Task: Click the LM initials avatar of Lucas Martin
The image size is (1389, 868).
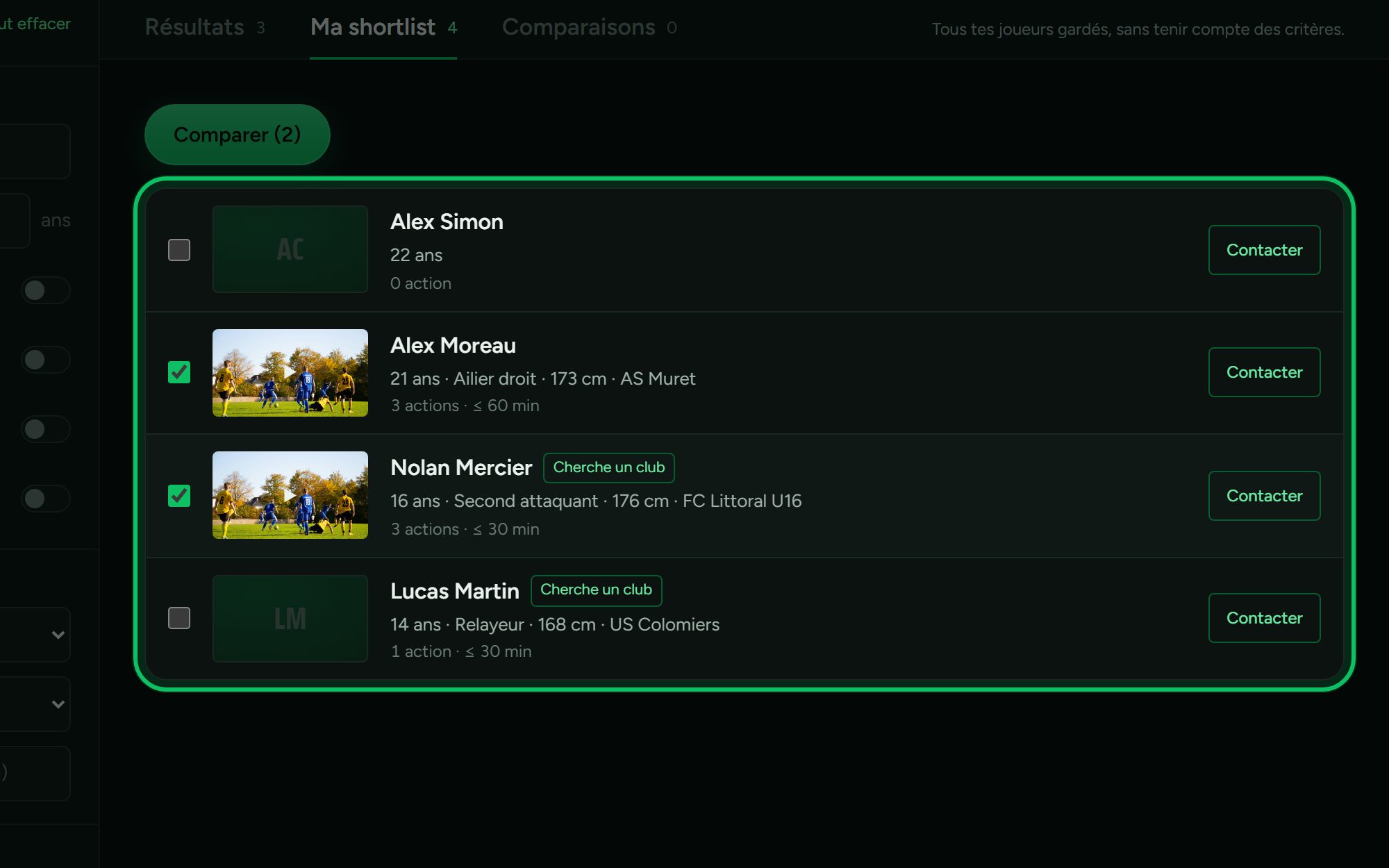Action: [x=290, y=619]
